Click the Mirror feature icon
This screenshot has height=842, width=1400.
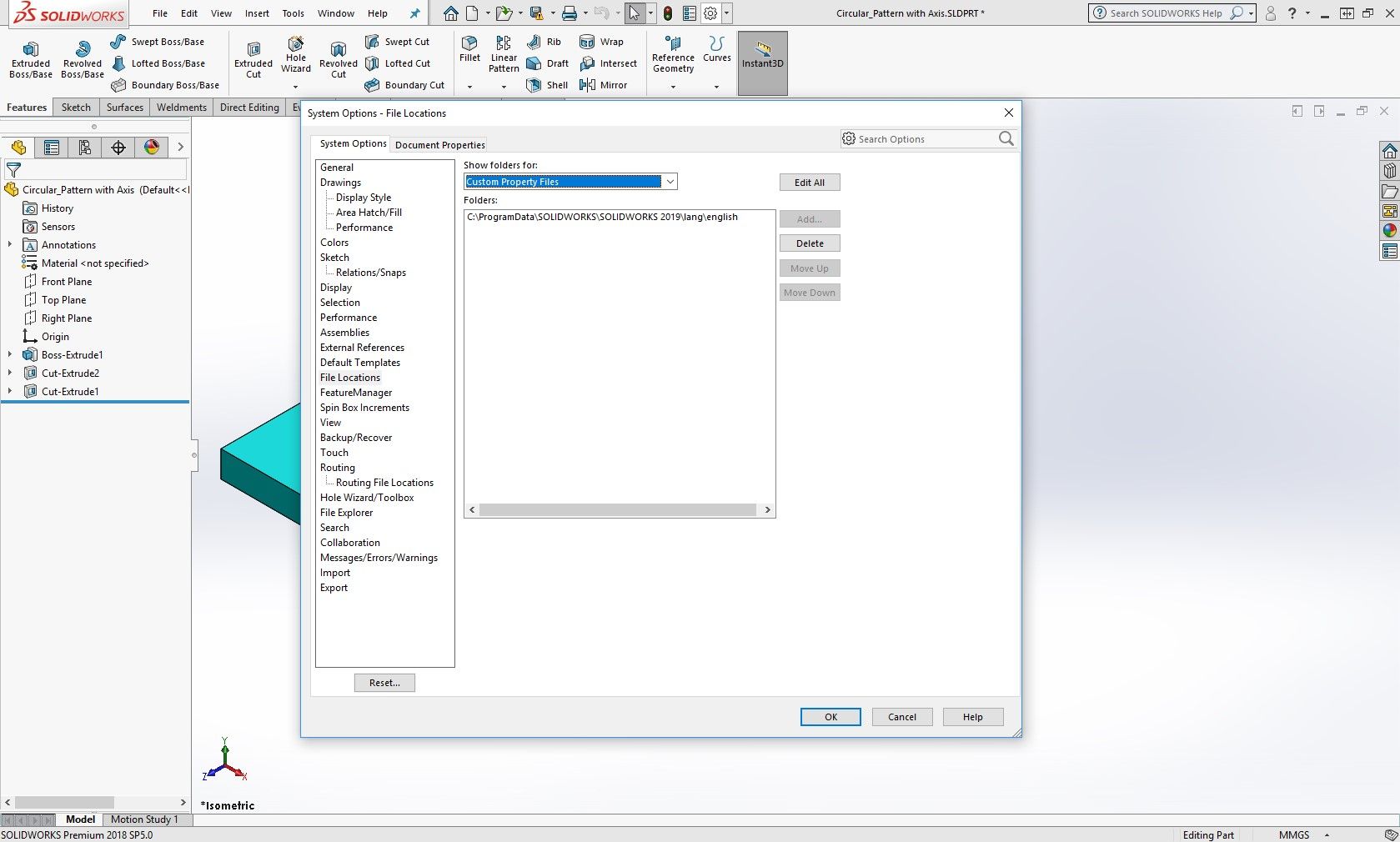point(587,85)
